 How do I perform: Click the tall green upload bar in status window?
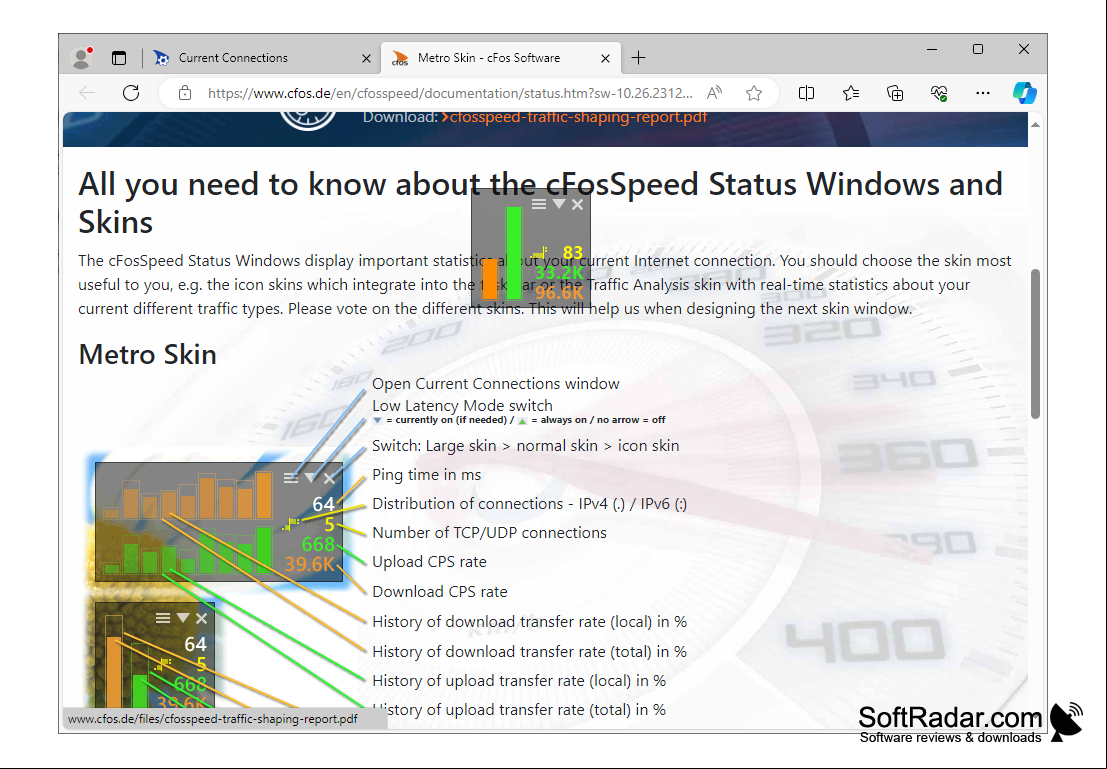coord(514,253)
